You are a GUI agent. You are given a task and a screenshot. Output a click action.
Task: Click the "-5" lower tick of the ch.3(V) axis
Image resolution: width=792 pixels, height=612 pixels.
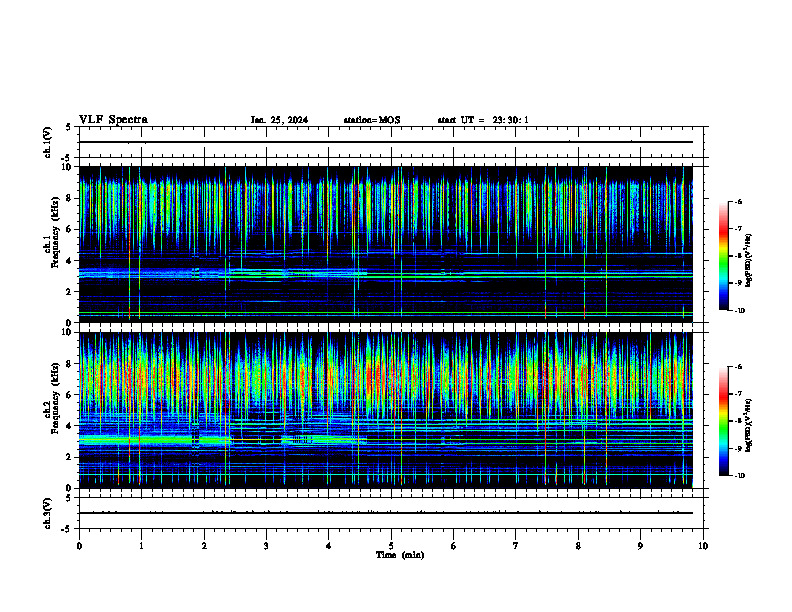[x=66, y=529]
